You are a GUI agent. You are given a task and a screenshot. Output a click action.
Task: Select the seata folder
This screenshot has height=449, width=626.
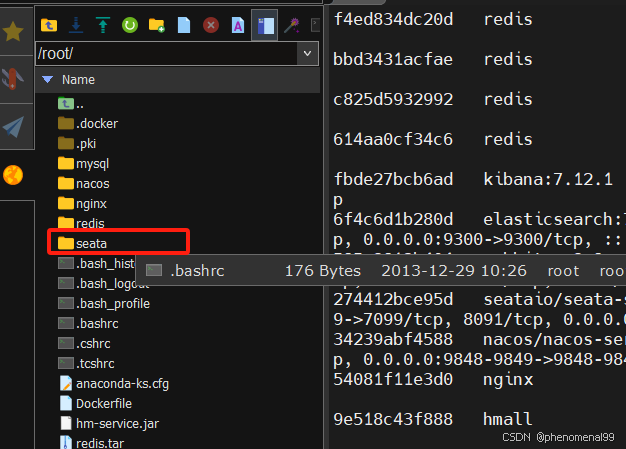point(82,243)
